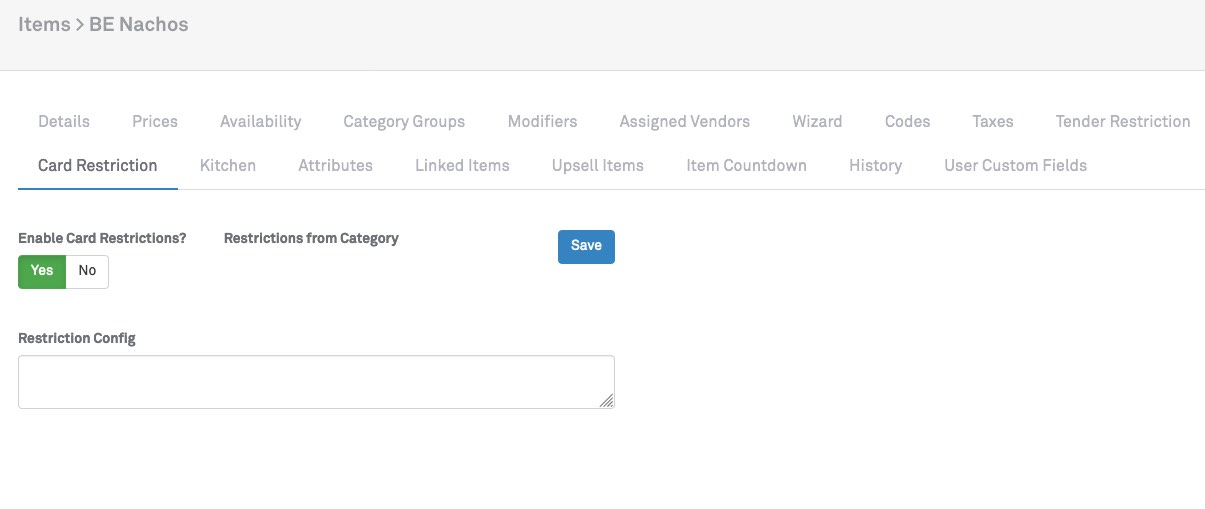Open the Upsell Items tab
The width and height of the screenshot is (1205, 509).
[x=597, y=166]
